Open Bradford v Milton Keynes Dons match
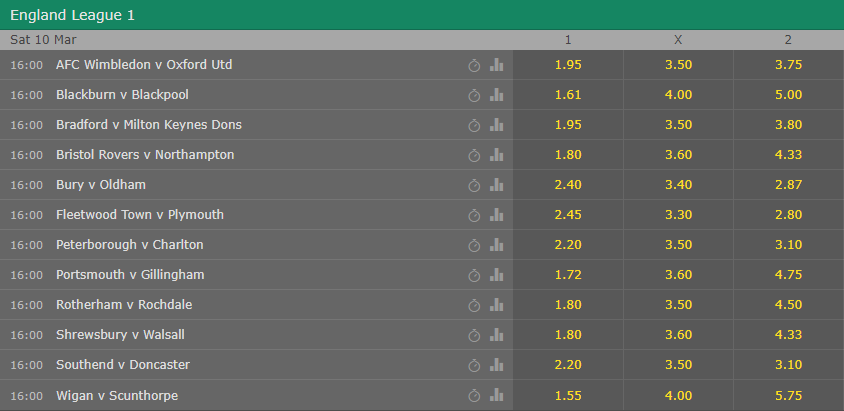This screenshot has height=411, width=844. click(x=149, y=125)
